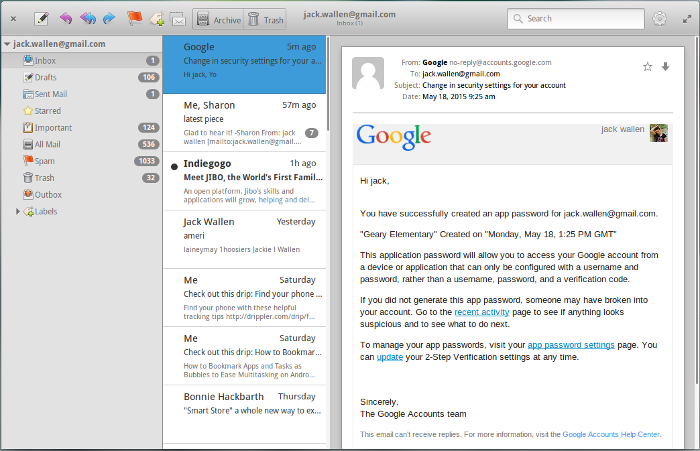The width and height of the screenshot is (700, 451).
Task: Click the 536 badge beside All Mail
Action: click(x=149, y=144)
